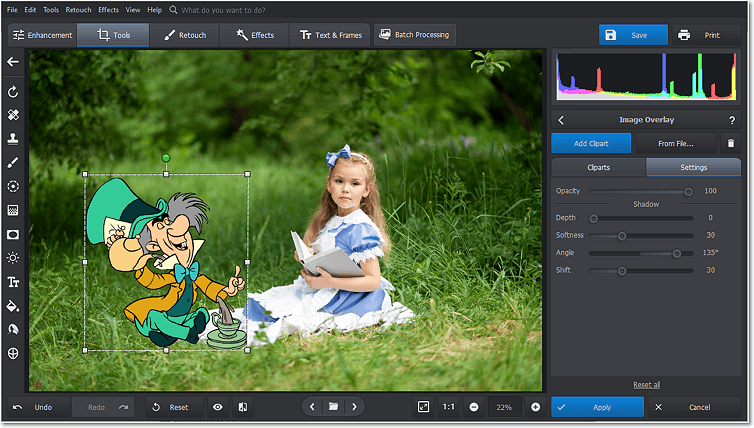Click Add Clipart button
754x428 pixels.
pos(591,143)
